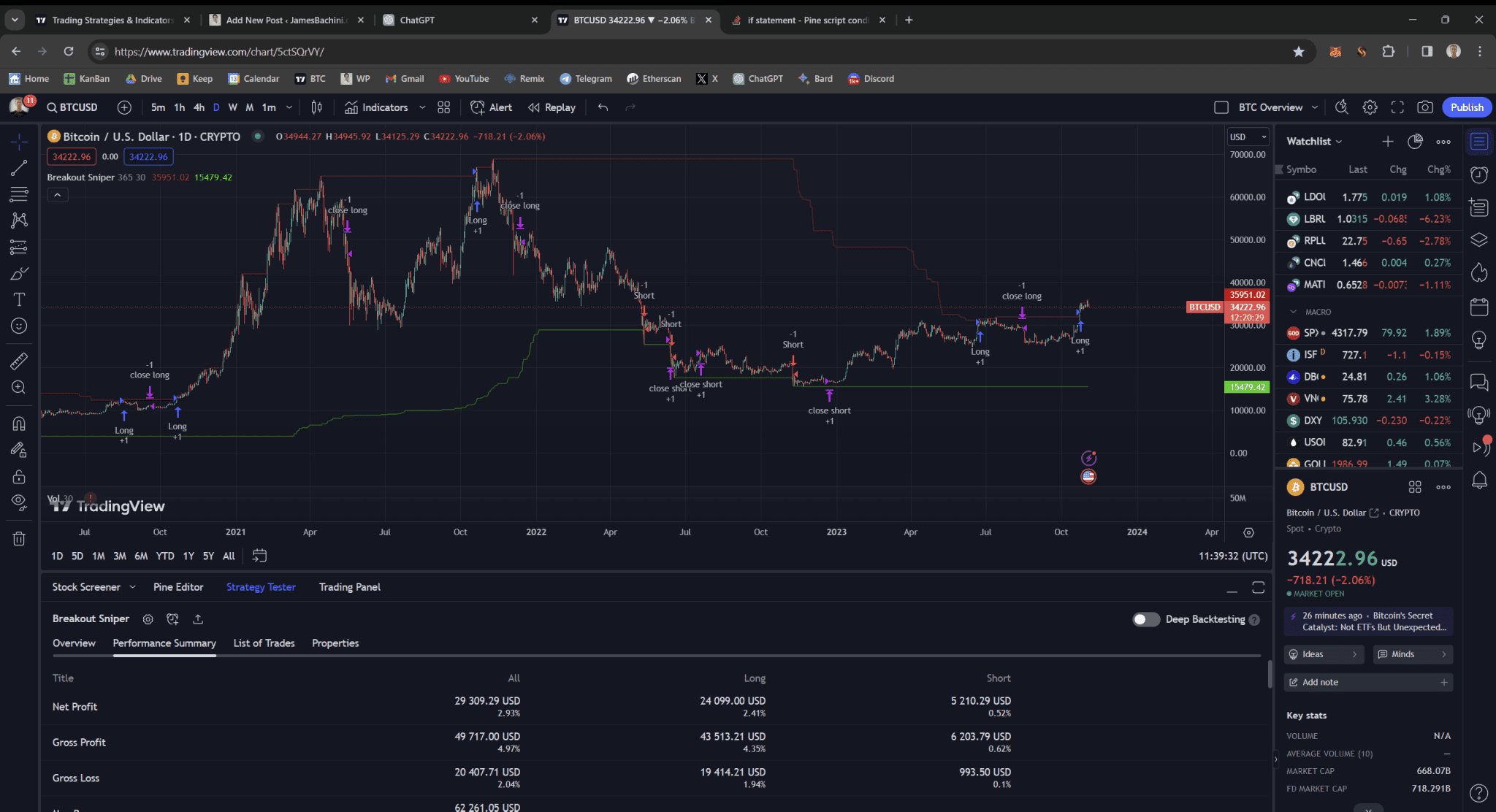This screenshot has height=812, width=1496.
Task: Take a chart snapshot with the camera icon
Action: click(x=1425, y=107)
